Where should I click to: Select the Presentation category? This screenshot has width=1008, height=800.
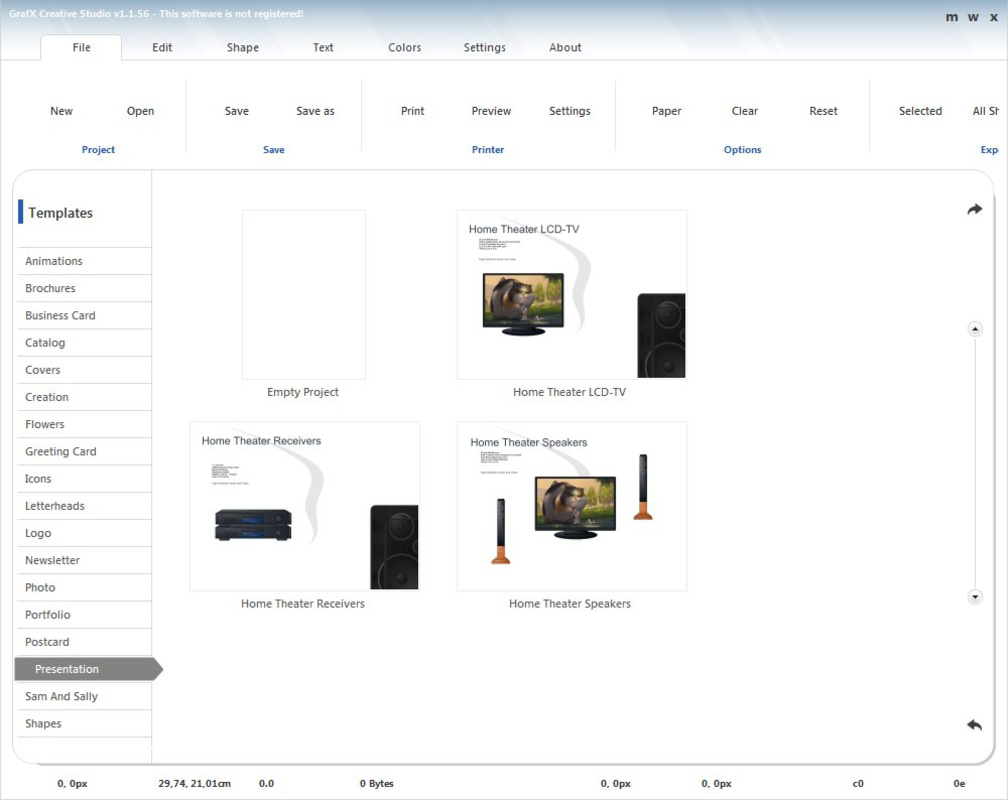coord(88,669)
